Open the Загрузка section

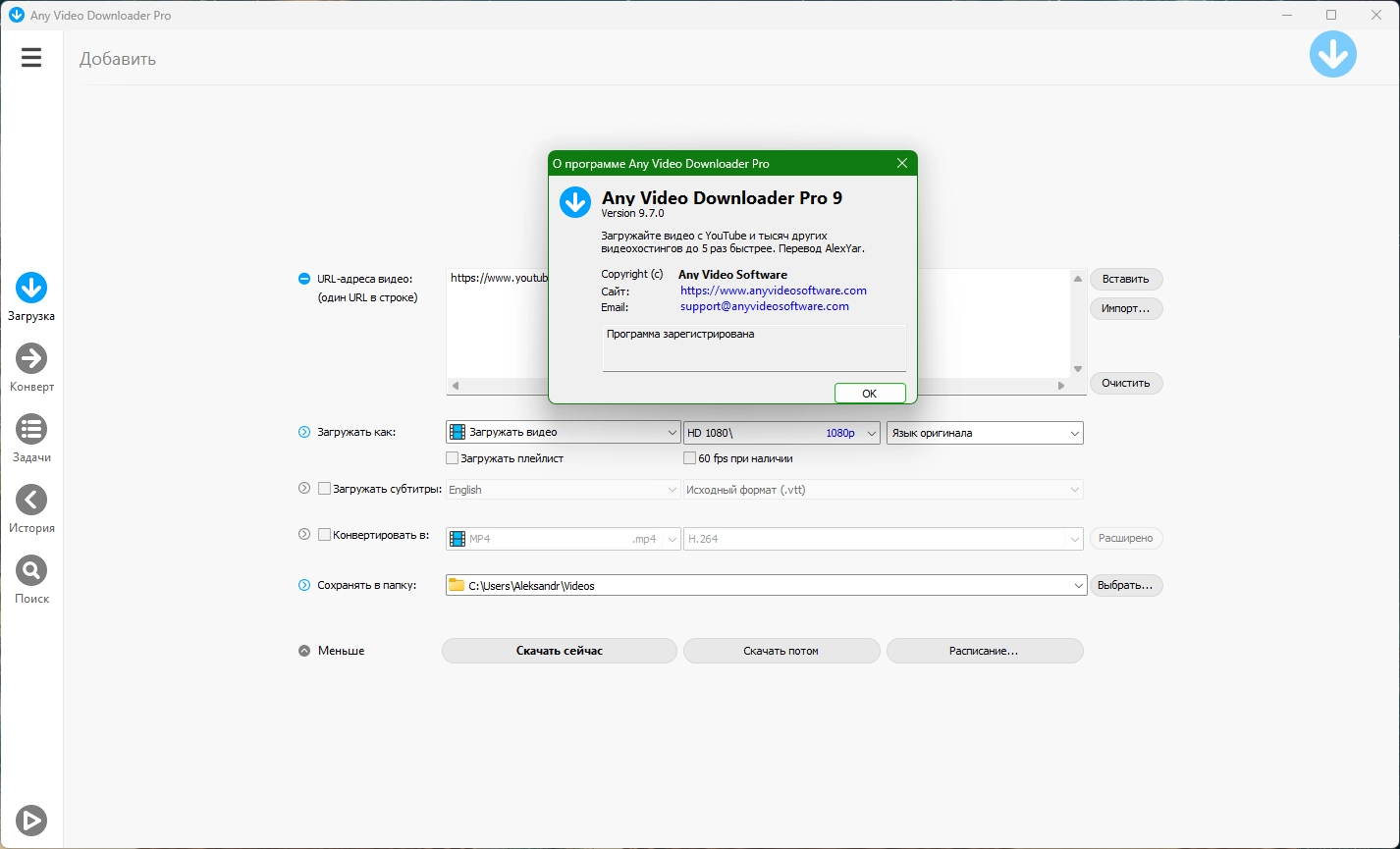coord(31,298)
